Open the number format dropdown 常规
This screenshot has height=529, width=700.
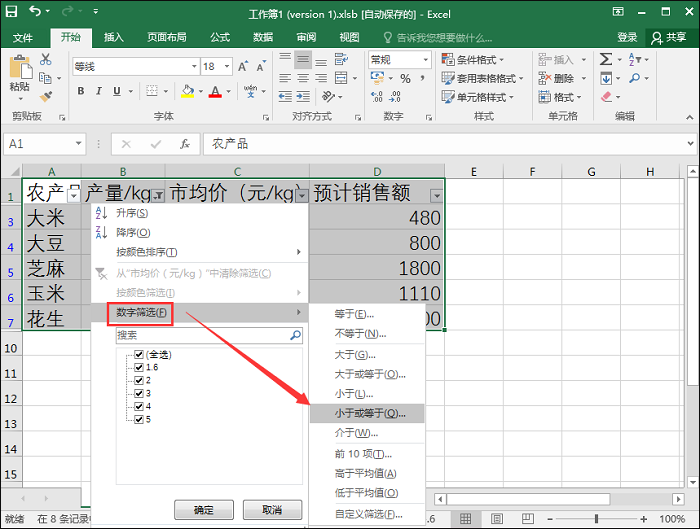pyautogui.click(x=425, y=59)
